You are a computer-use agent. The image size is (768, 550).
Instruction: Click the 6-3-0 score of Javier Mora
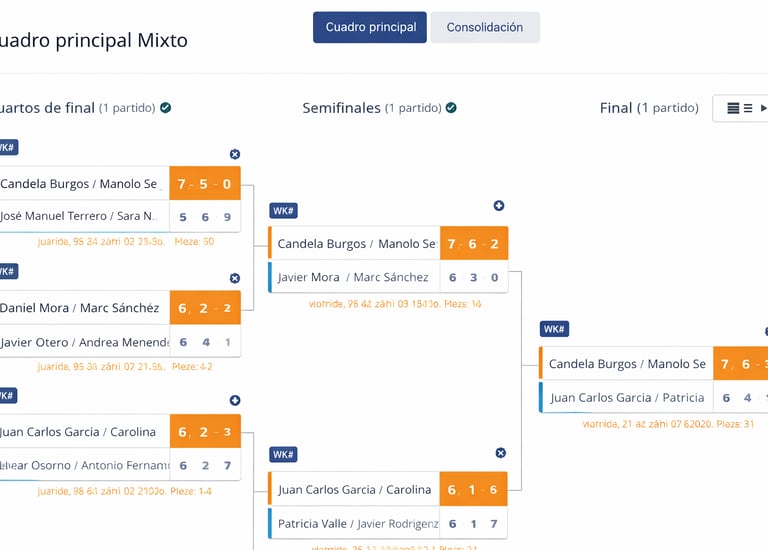point(473,277)
